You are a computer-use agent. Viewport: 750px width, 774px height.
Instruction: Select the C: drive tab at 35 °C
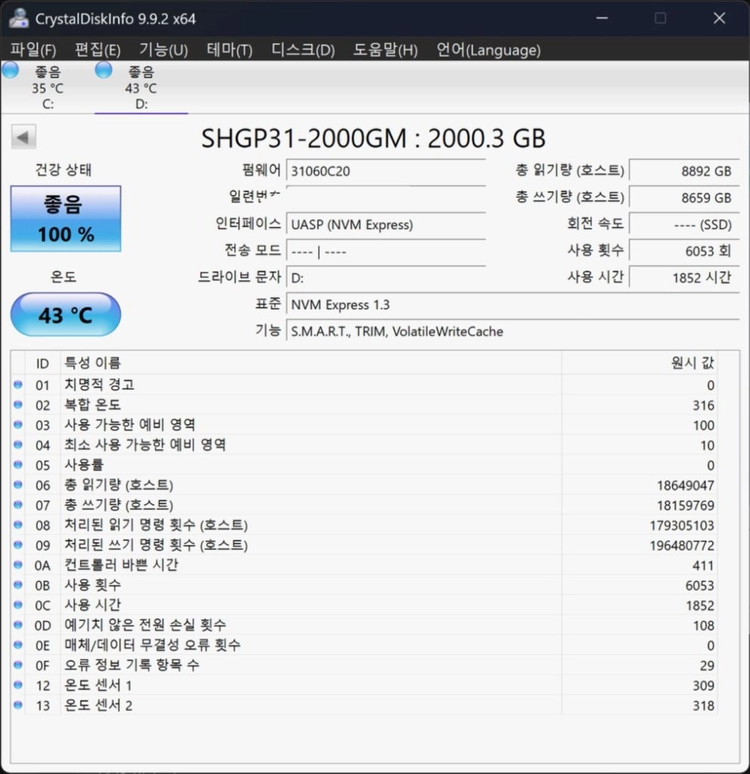coord(47,87)
